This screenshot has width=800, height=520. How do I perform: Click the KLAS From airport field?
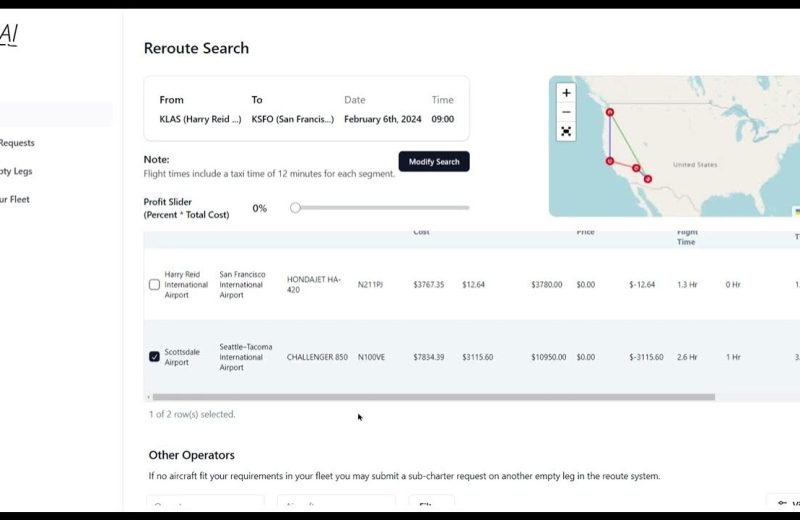200,119
